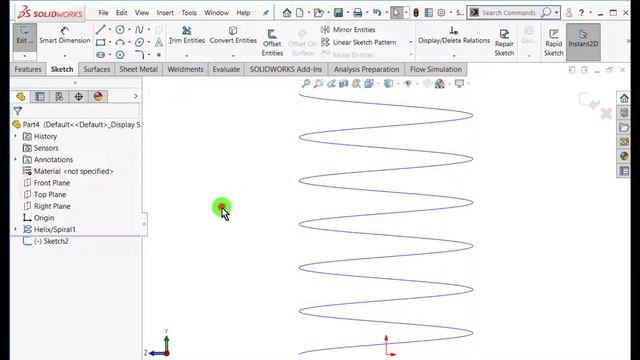This screenshot has height=360, width=640.
Task: Expand the Helix/Spiral1 feature
Action: pos(16,229)
